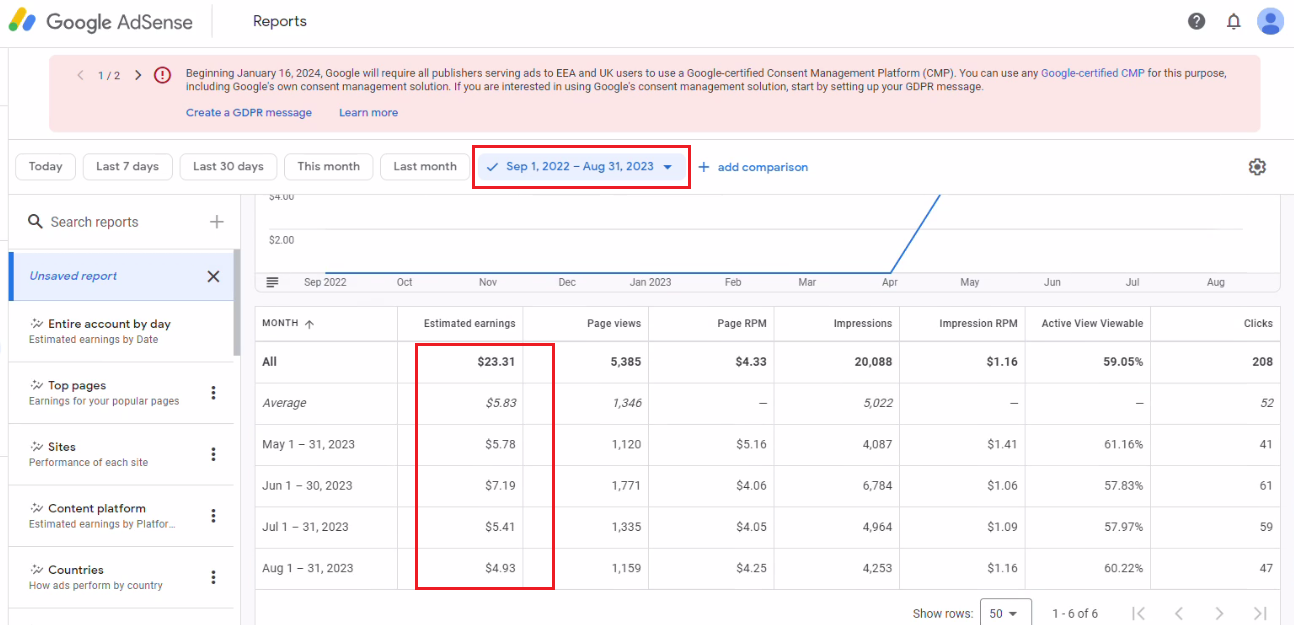Click the Reports page title
This screenshot has width=1294, height=625.
(280, 21)
